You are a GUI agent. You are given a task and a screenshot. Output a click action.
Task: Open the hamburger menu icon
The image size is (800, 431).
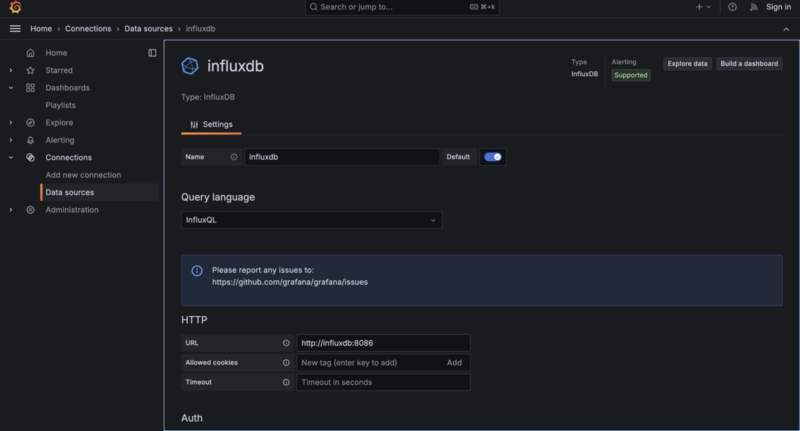pos(15,29)
